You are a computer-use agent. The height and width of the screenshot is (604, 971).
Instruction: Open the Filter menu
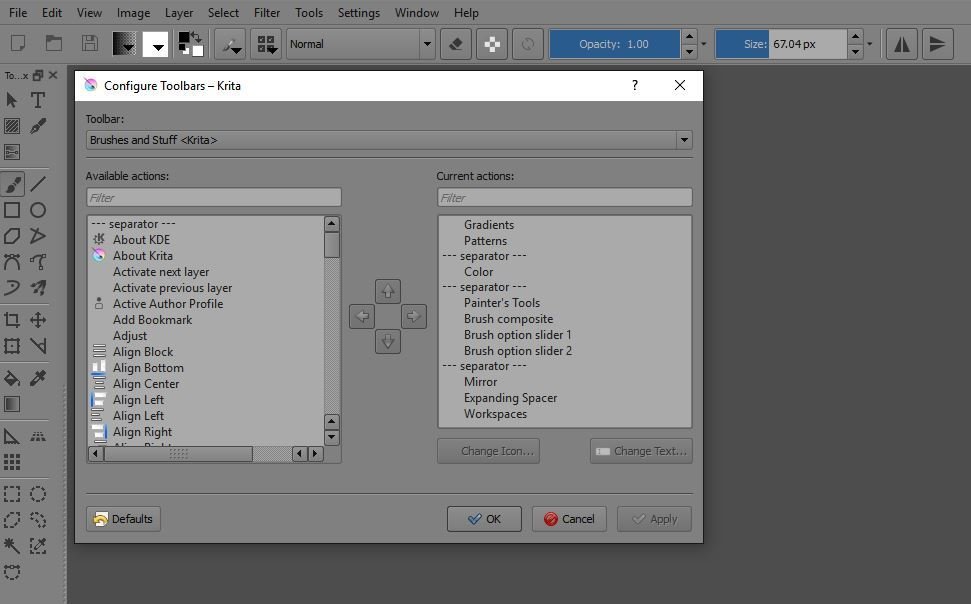point(267,12)
